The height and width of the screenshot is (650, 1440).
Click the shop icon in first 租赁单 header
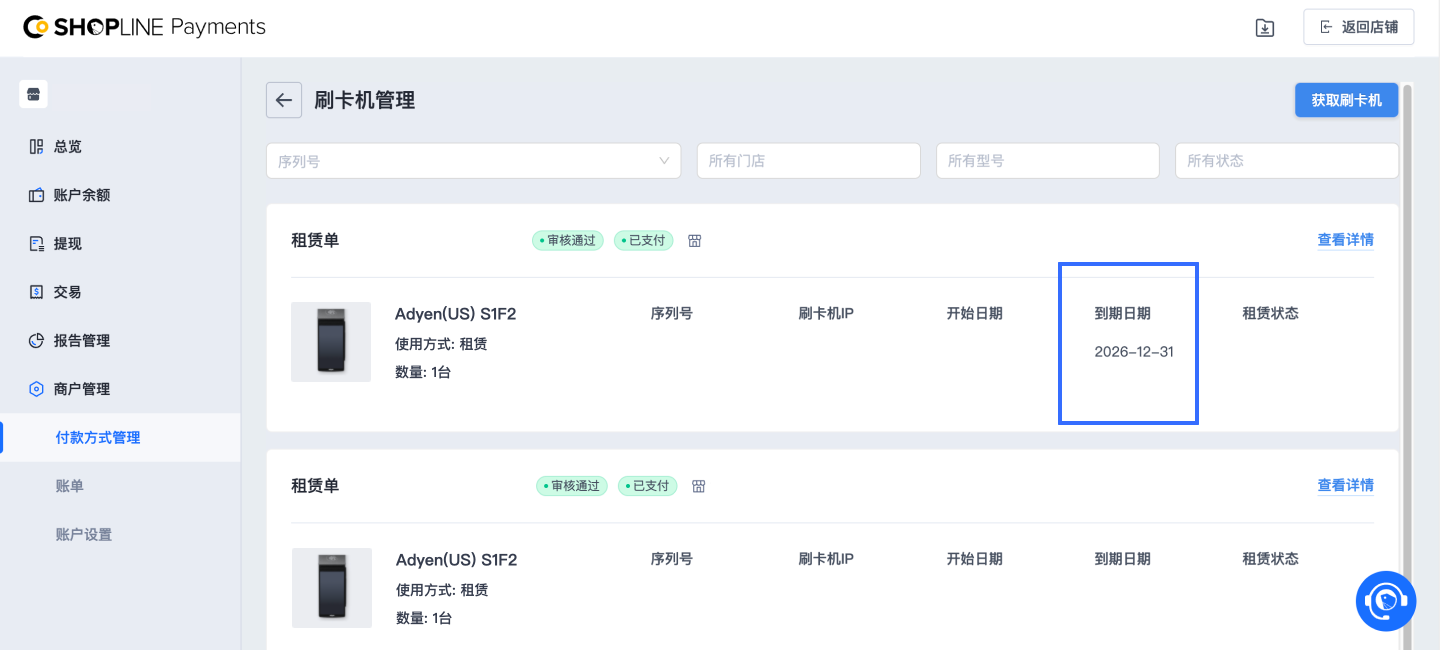(695, 241)
